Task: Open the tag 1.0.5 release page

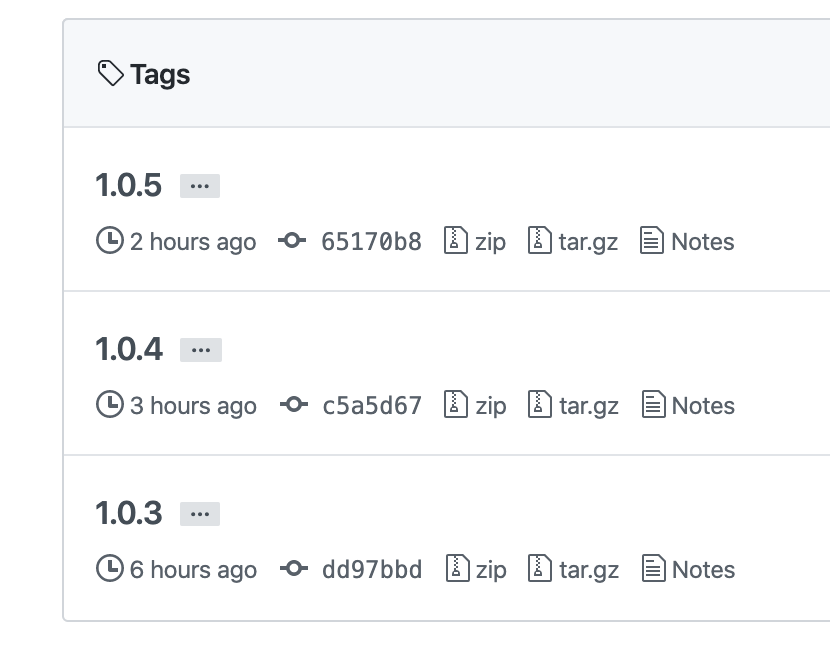Action: click(128, 185)
